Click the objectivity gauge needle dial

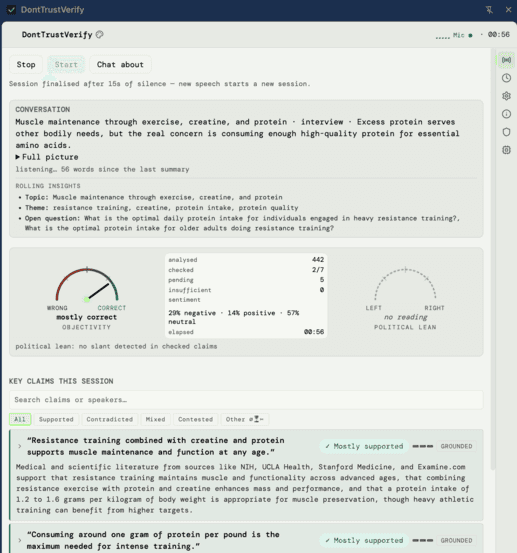(x=87, y=285)
